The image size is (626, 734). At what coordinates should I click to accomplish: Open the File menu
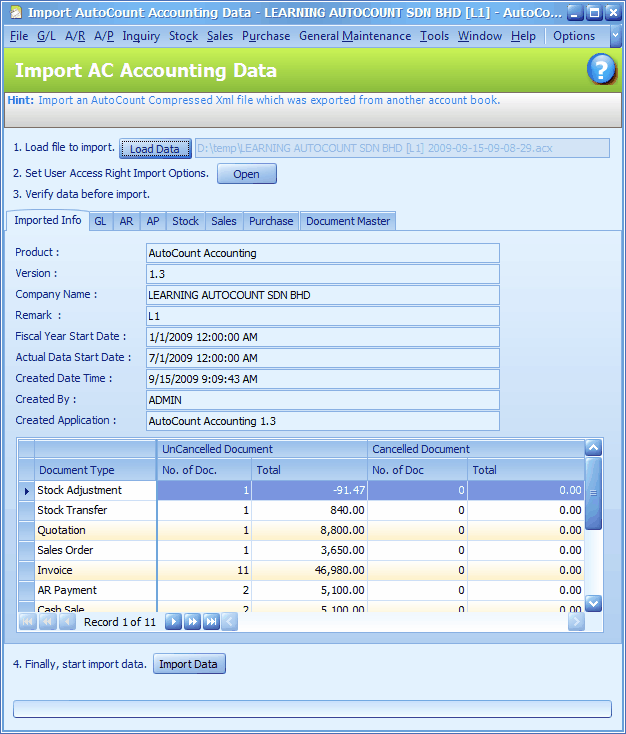pyautogui.click(x=19, y=36)
